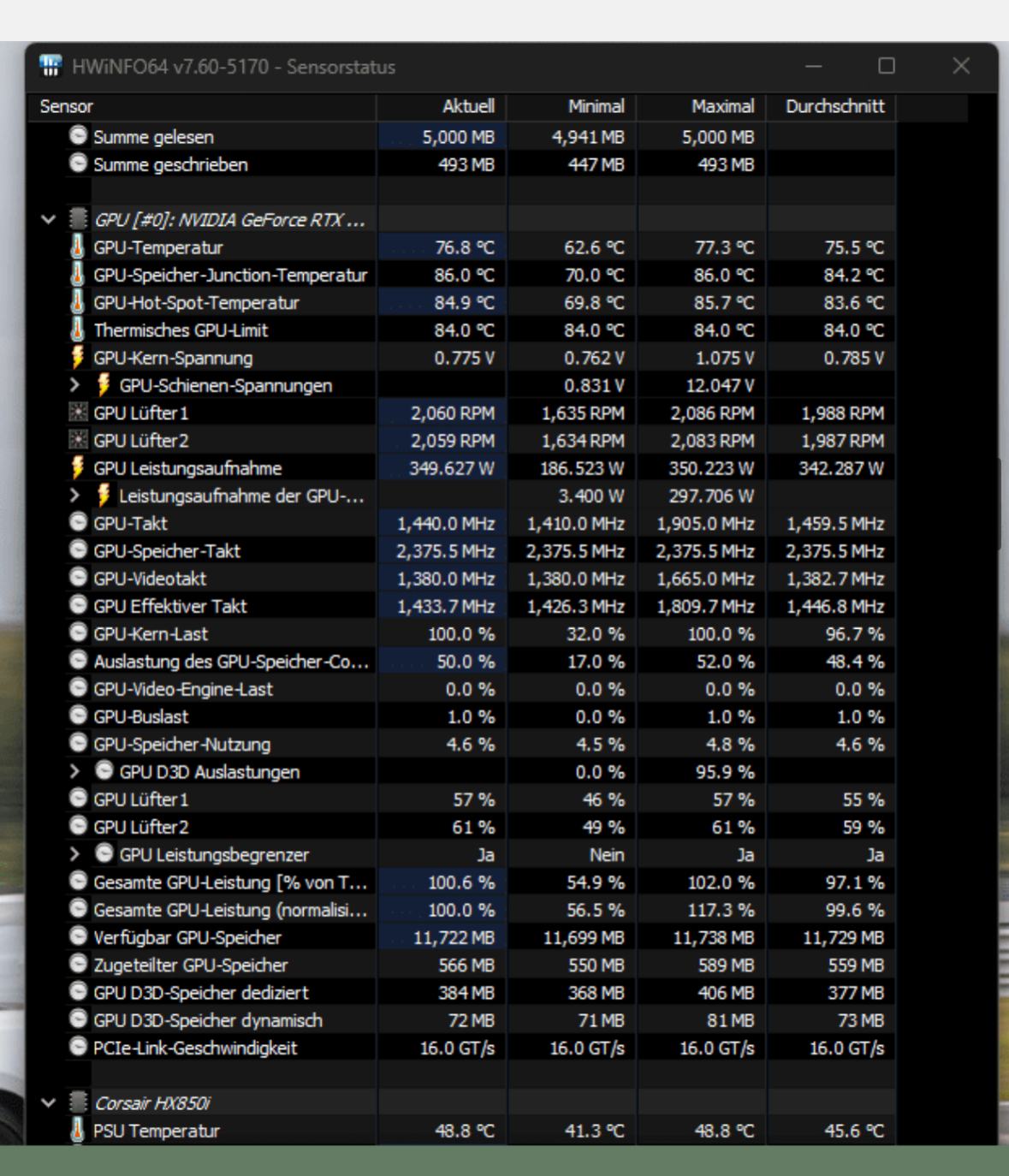Collapse the Corsair HX850i sensor group
The height and width of the screenshot is (1176, 1009).
pos(49,1102)
